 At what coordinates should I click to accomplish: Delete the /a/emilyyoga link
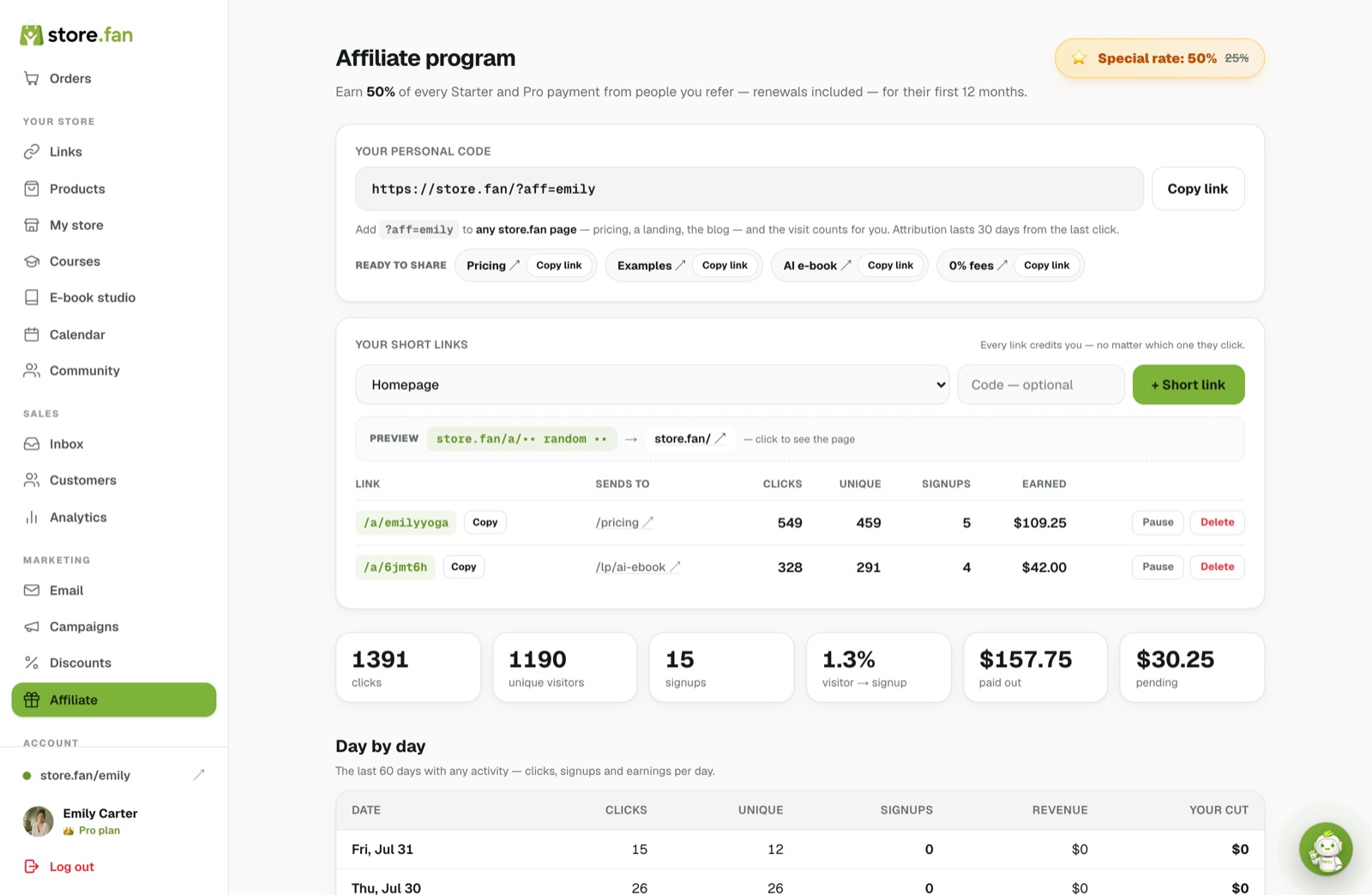(1217, 523)
